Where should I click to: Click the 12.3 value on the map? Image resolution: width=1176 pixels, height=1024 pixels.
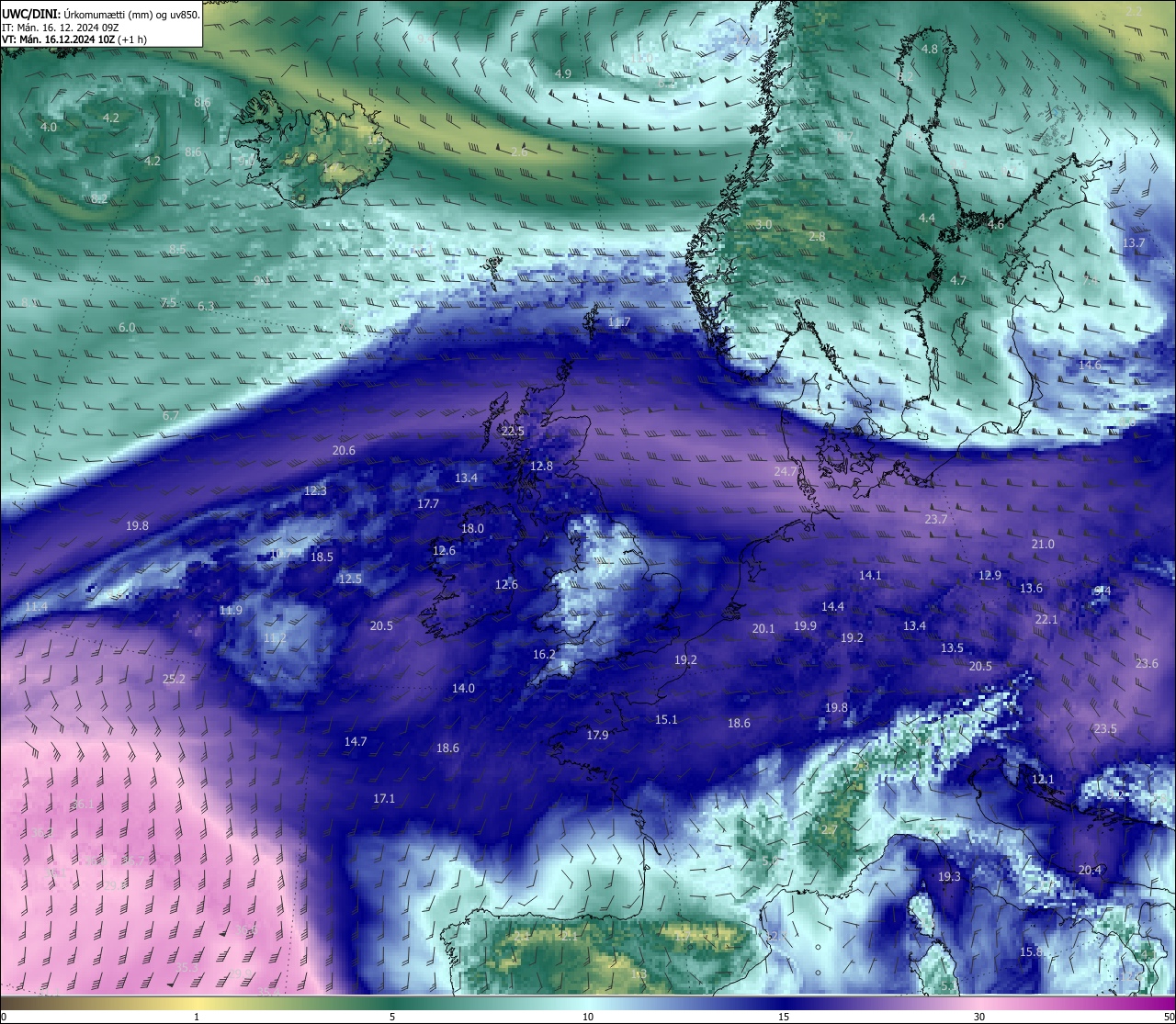pyautogui.click(x=315, y=491)
